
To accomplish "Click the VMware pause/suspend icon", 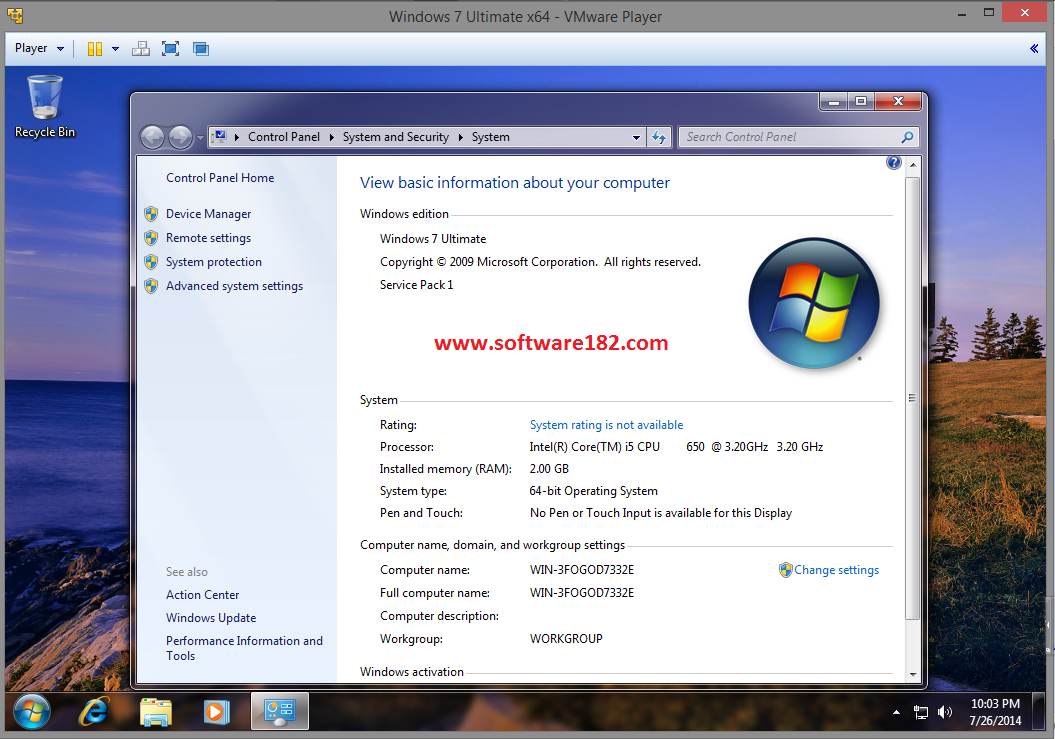I will click(95, 48).
